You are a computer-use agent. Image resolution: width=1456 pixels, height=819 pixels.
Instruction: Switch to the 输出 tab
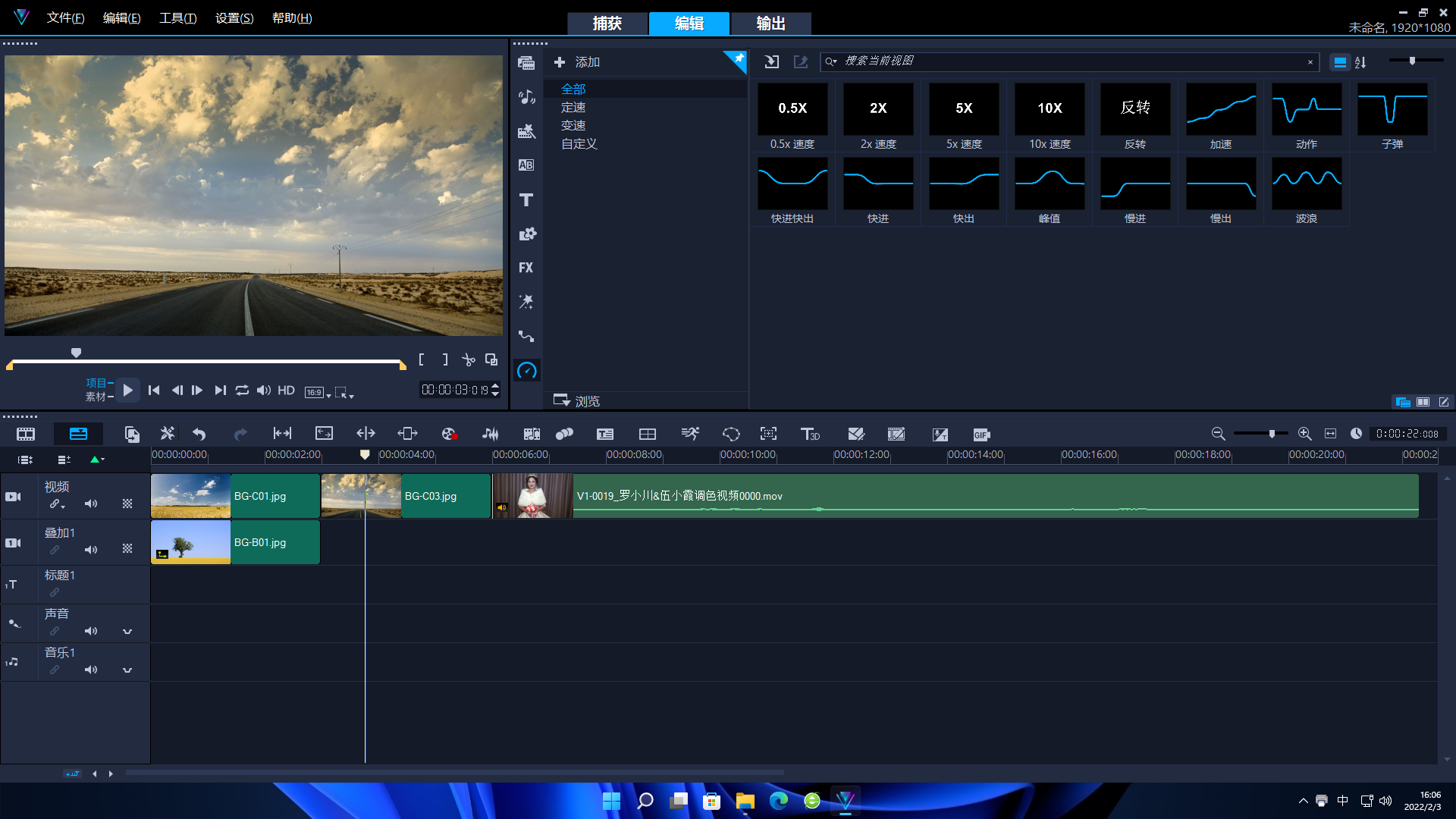771,24
